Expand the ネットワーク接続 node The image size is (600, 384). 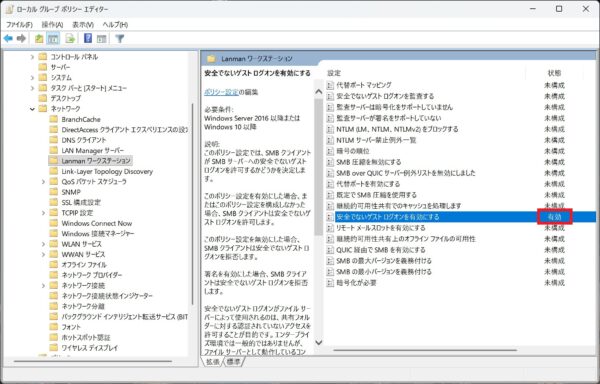(43, 286)
